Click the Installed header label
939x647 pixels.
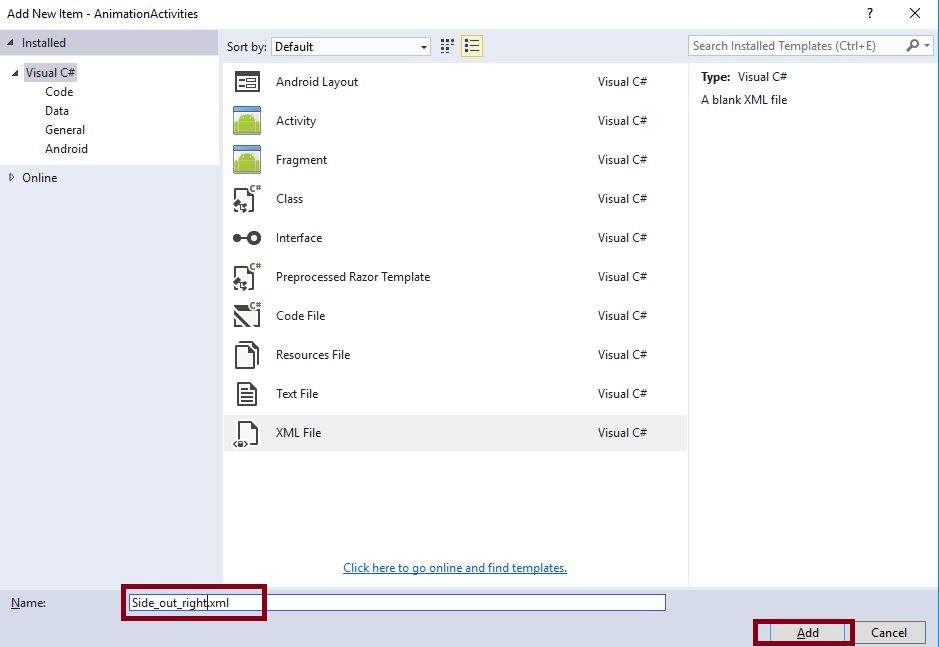(44, 43)
